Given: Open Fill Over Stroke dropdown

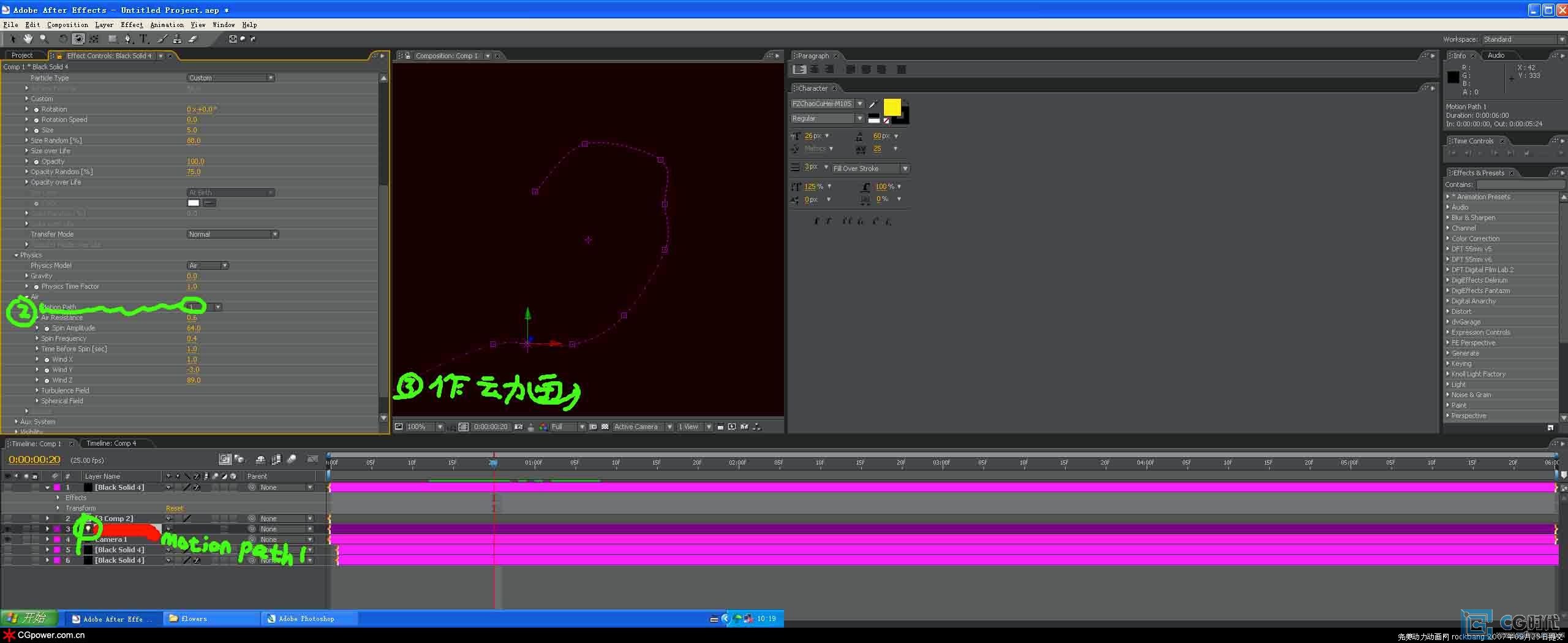Looking at the screenshot, I should click(870, 169).
